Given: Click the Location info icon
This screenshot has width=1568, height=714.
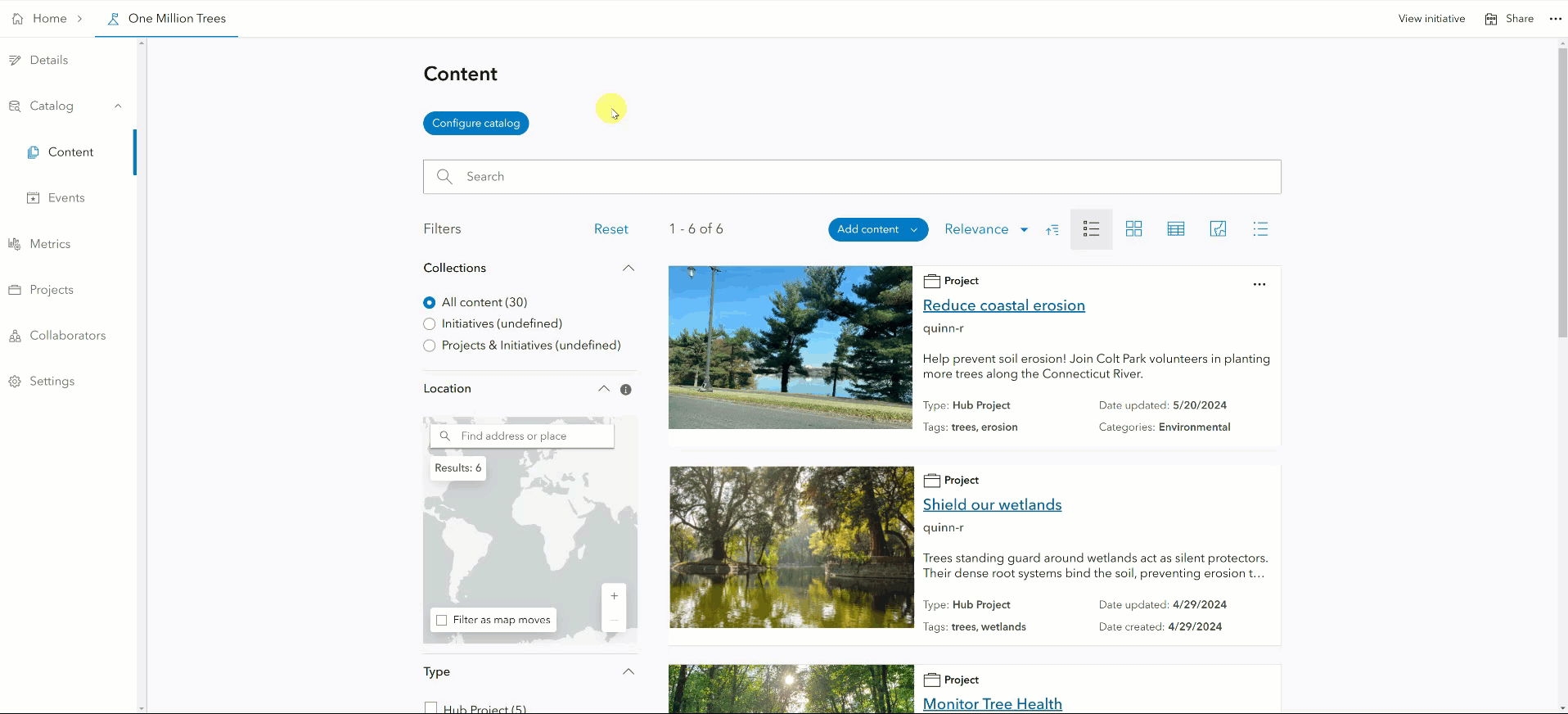Looking at the screenshot, I should [x=626, y=390].
